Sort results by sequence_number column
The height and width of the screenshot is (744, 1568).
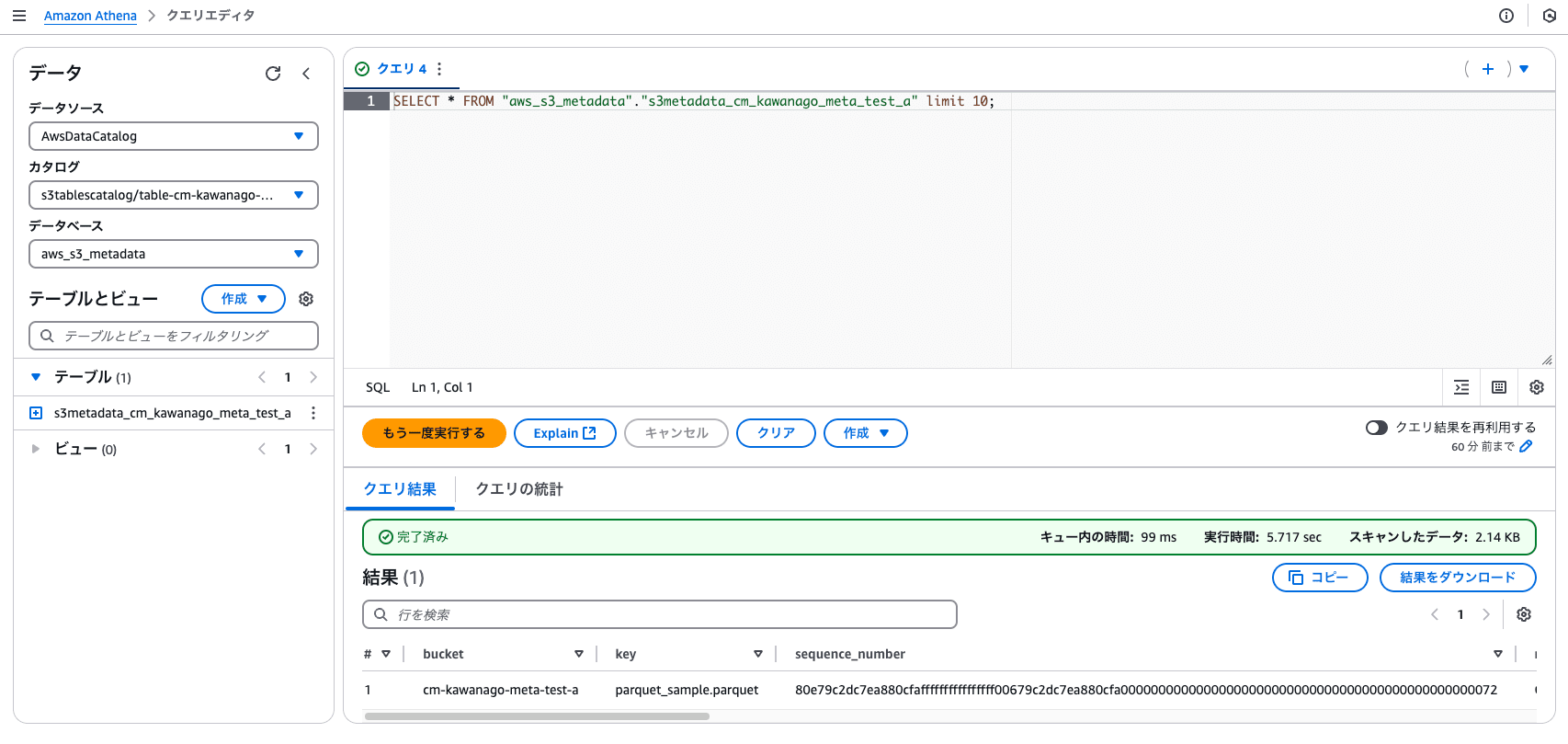1498,654
